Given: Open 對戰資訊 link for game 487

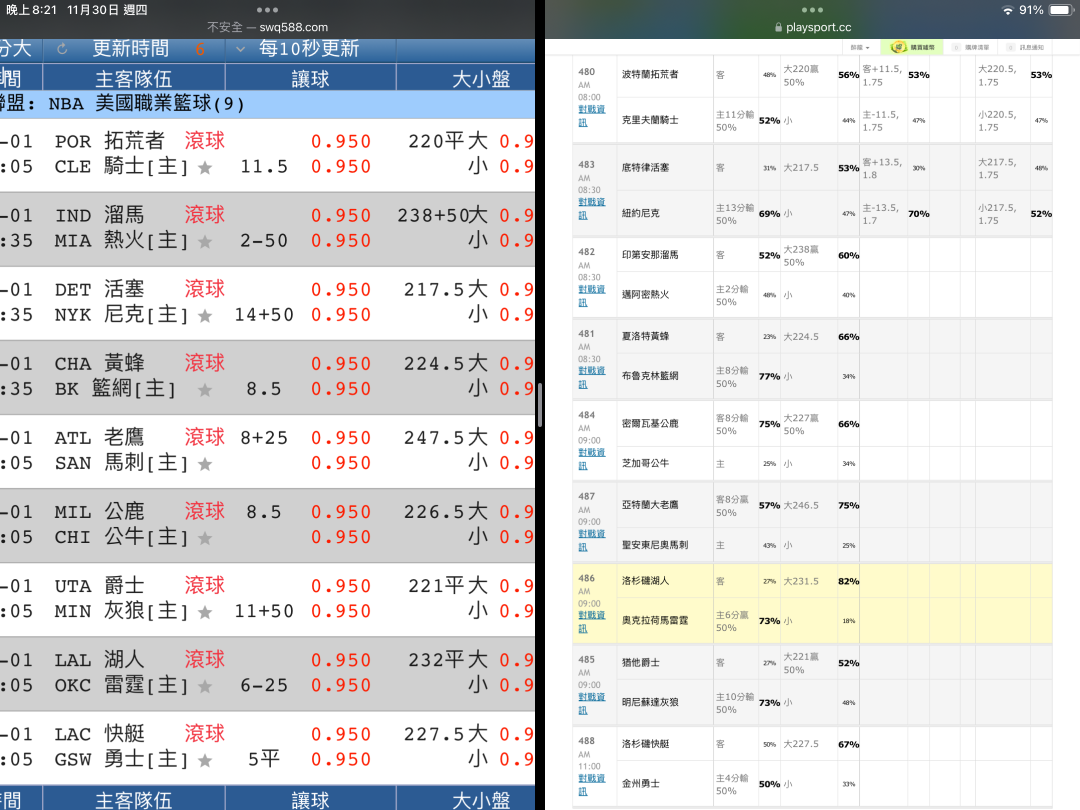Looking at the screenshot, I should [x=592, y=540].
